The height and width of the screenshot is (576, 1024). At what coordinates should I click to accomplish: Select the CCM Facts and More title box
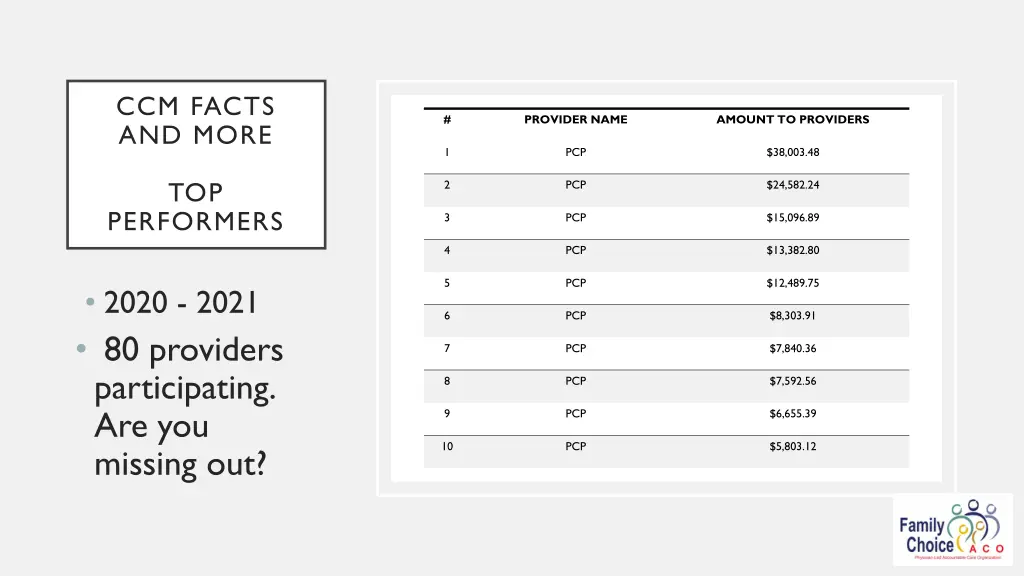coord(196,164)
